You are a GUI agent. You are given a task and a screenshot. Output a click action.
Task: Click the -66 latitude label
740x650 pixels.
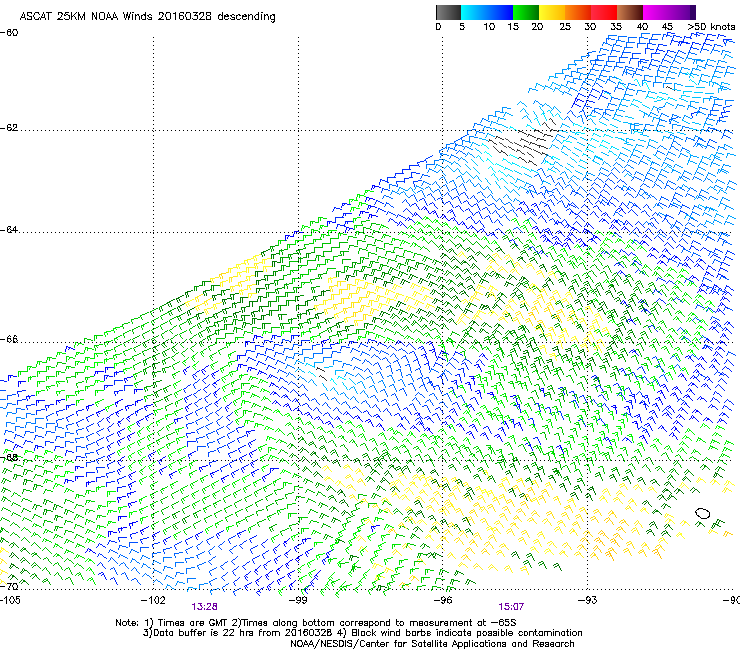coord(9,339)
